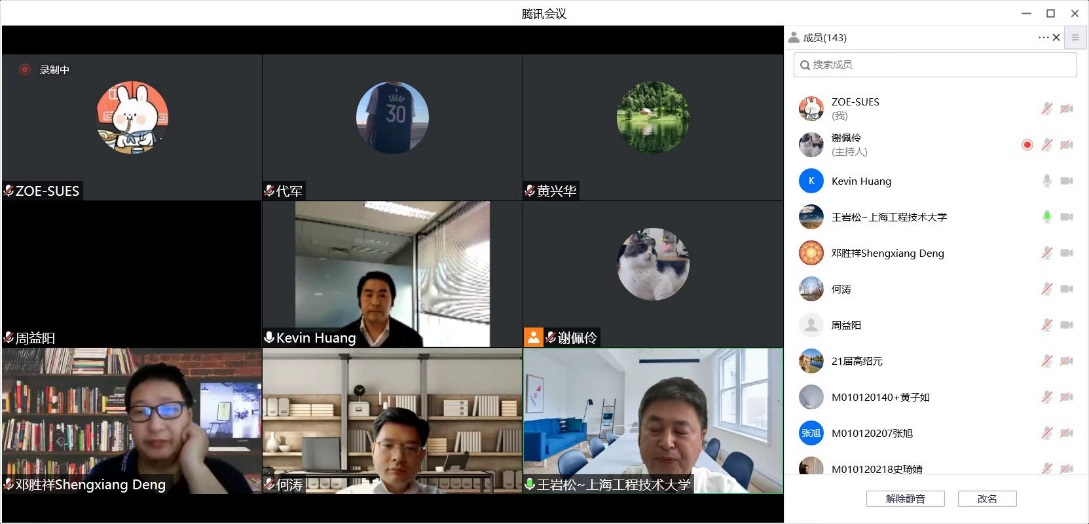Click the mic icon on Kevin Huang's tile
The width and height of the screenshot is (1089, 524).
(269, 338)
